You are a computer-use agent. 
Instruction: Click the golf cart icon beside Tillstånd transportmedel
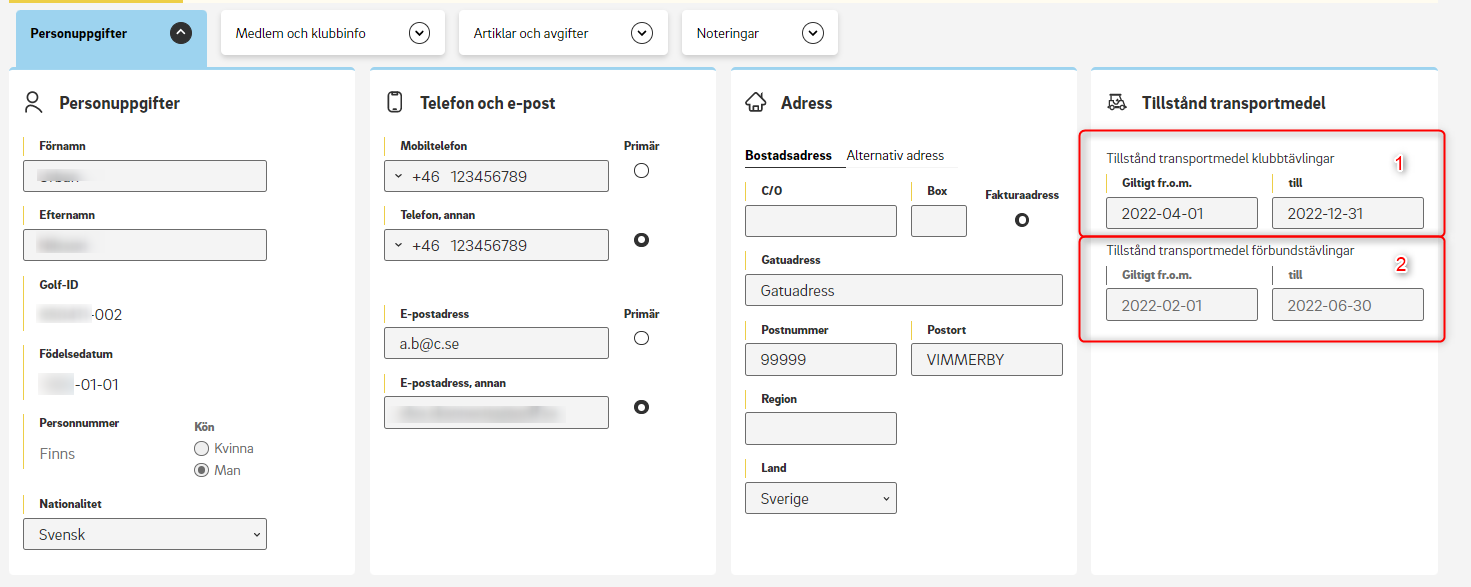coord(1117,102)
